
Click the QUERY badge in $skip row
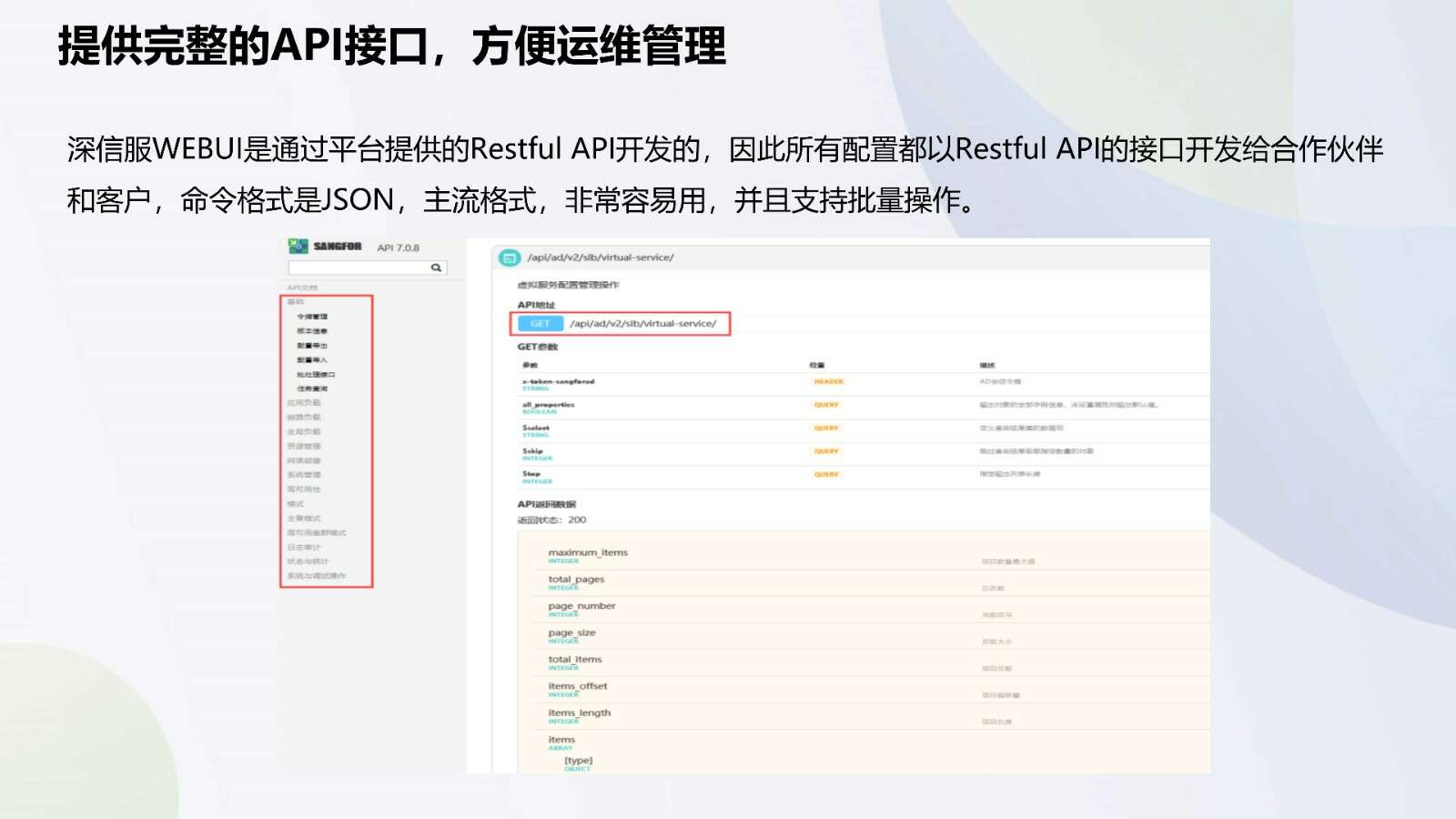tap(826, 451)
